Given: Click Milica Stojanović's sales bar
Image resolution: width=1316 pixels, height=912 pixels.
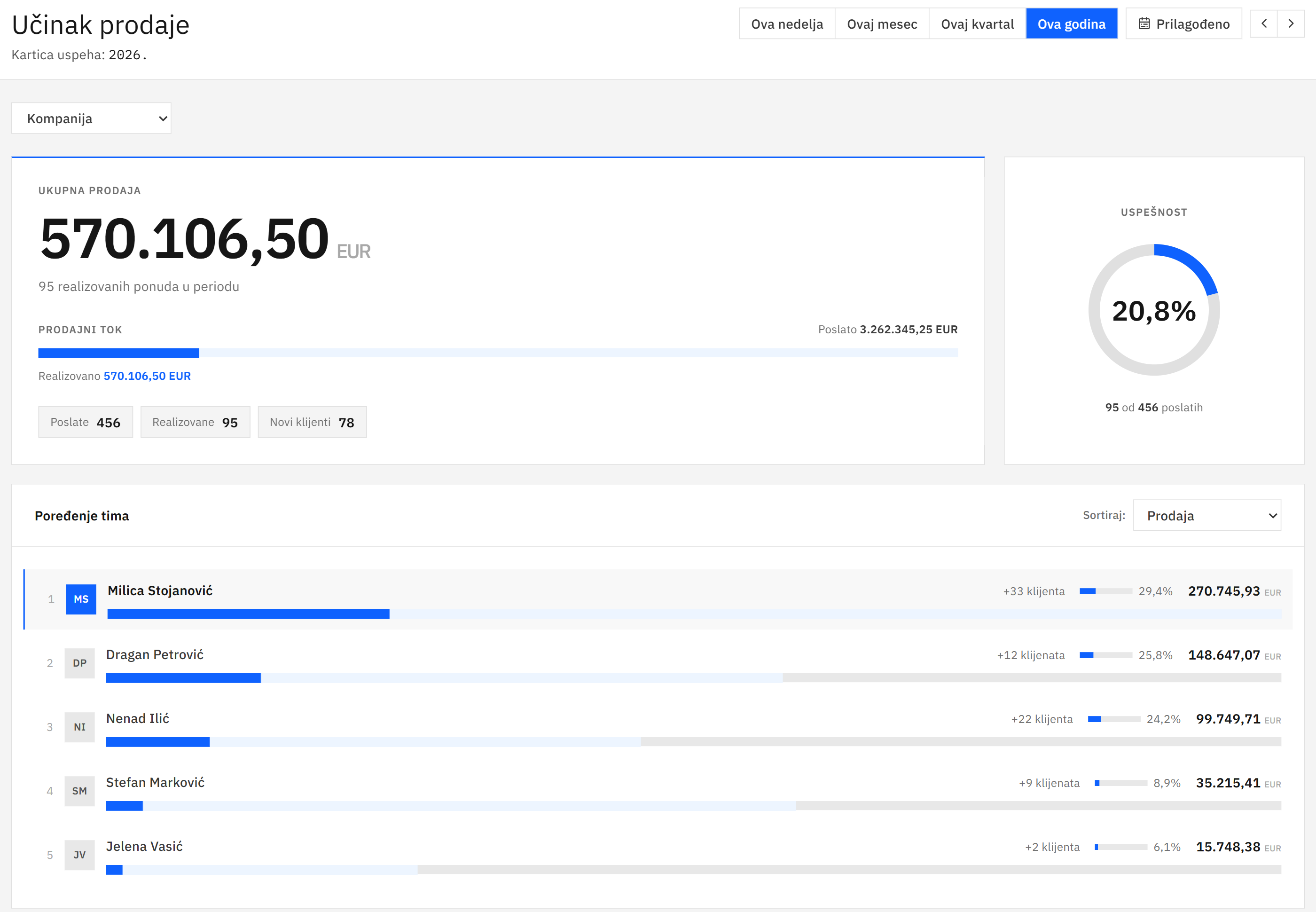Looking at the screenshot, I should (x=694, y=614).
